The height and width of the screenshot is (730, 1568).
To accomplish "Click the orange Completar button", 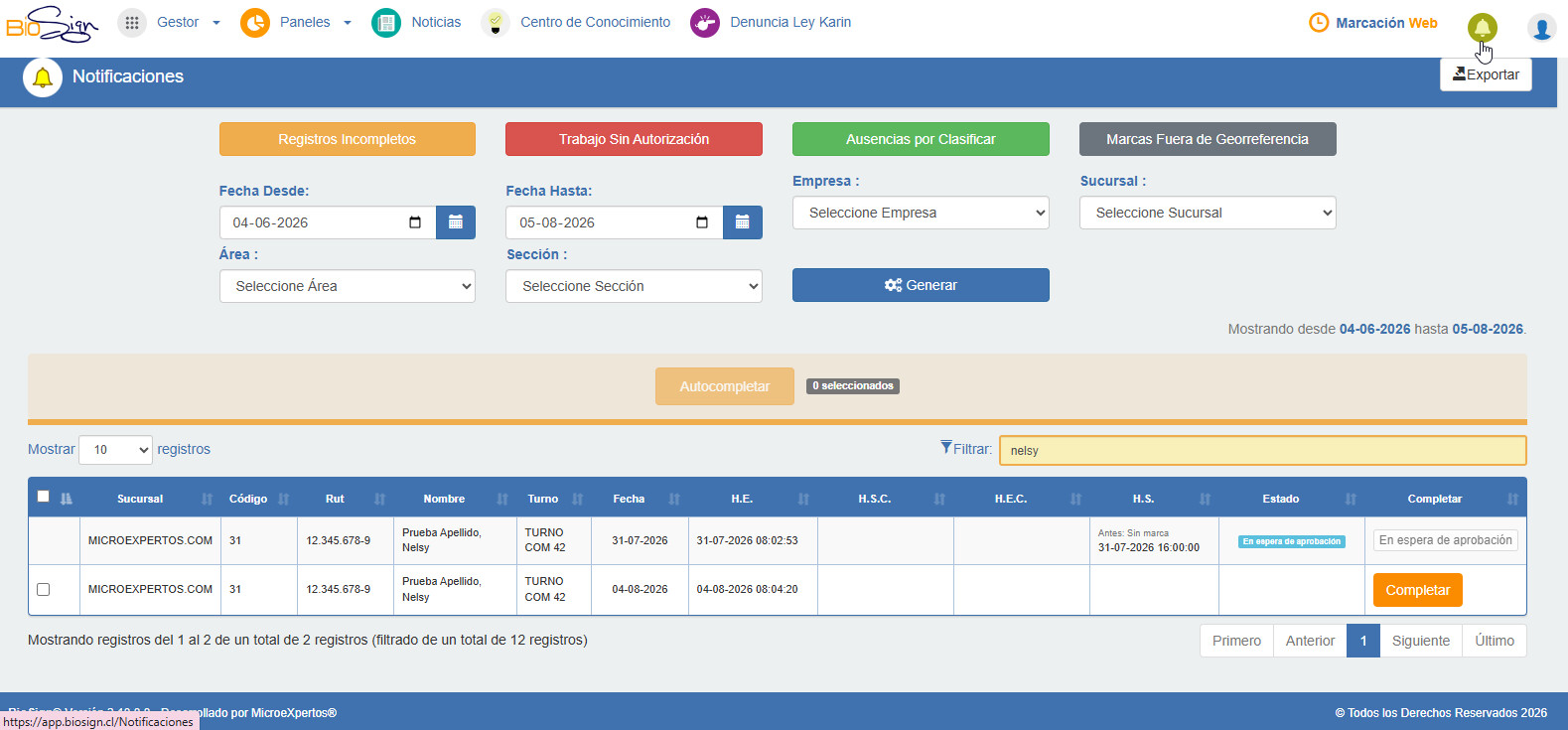I will click(1418, 590).
